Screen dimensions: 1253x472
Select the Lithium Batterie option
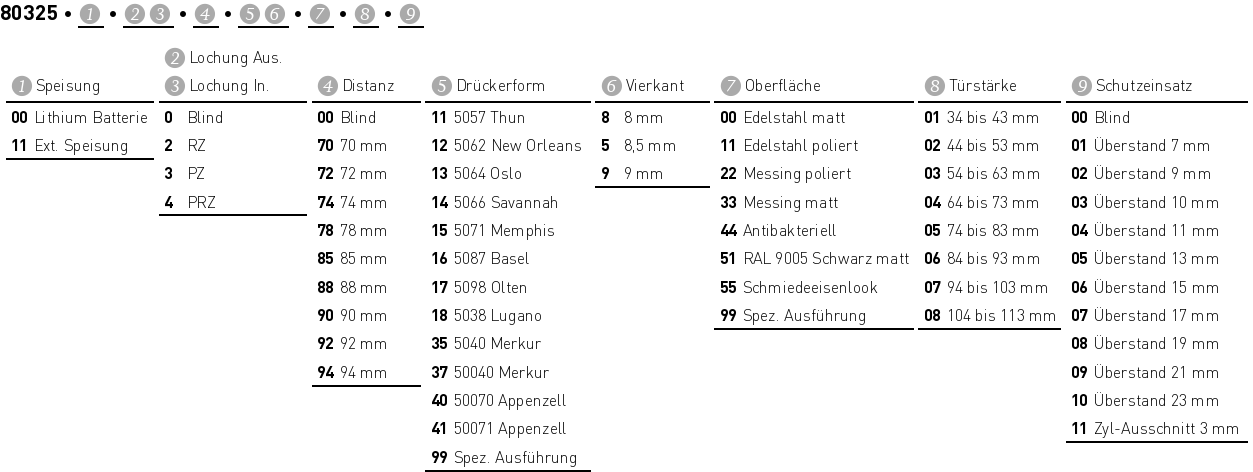click(79, 118)
